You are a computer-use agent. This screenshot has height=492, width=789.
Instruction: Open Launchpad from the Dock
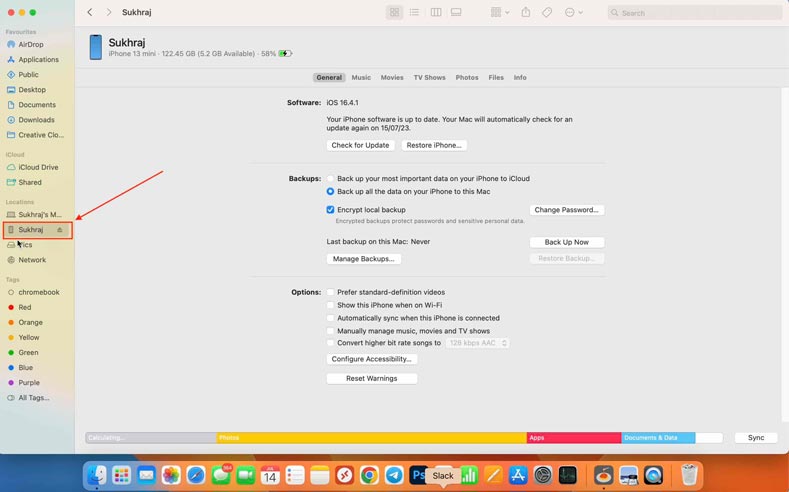point(121,475)
